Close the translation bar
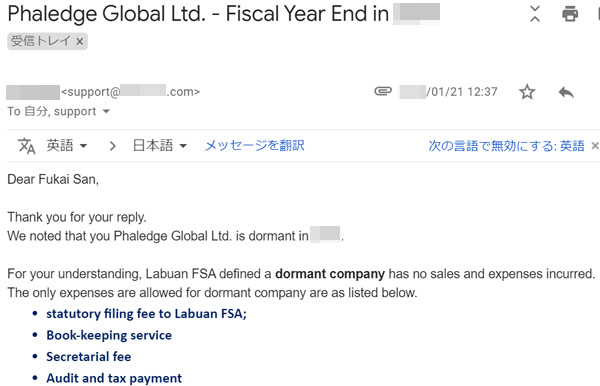The width and height of the screenshot is (600, 386). pyautogui.click(x=595, y=146)
